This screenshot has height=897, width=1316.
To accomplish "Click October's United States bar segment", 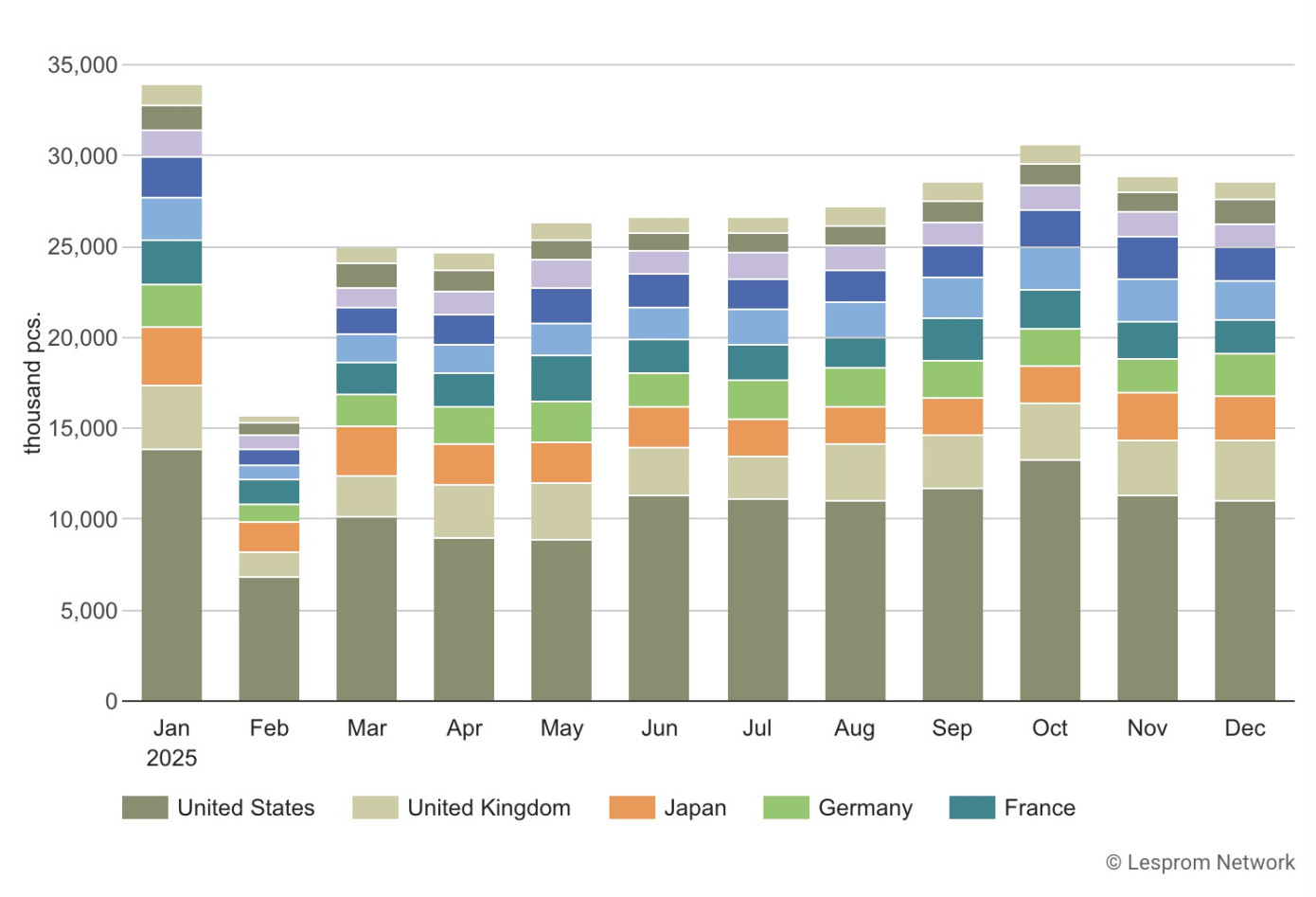I will pyautogui.click(x=1050, y=580).
